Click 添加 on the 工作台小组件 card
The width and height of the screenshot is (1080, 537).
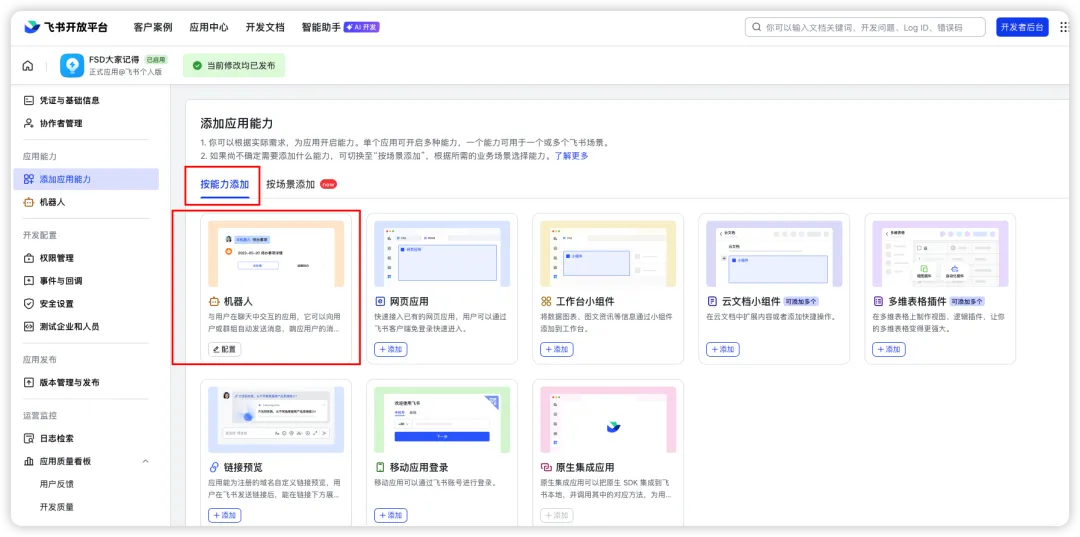[x=557, y=350]
